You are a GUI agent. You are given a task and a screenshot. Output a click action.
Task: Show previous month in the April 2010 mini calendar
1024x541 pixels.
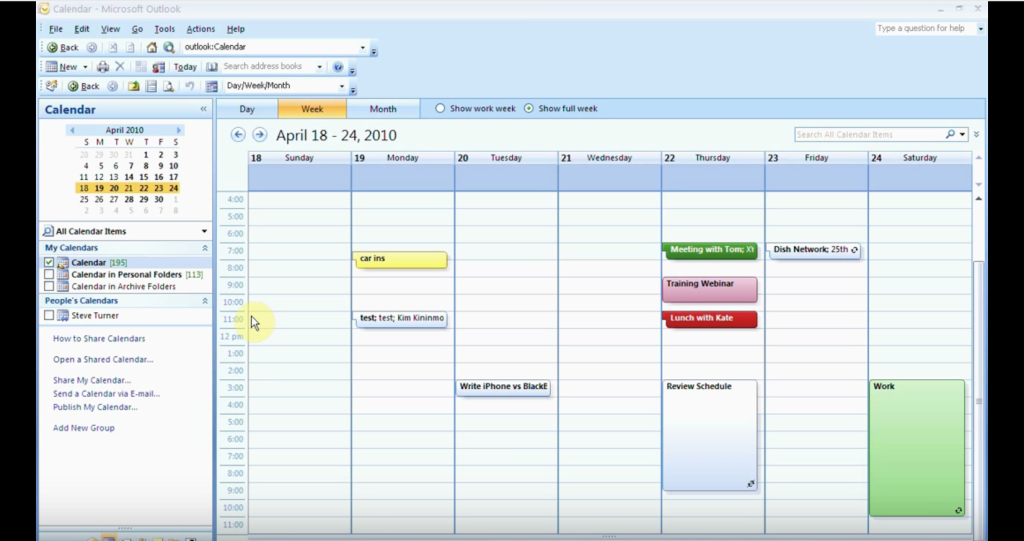click(72, 130)
